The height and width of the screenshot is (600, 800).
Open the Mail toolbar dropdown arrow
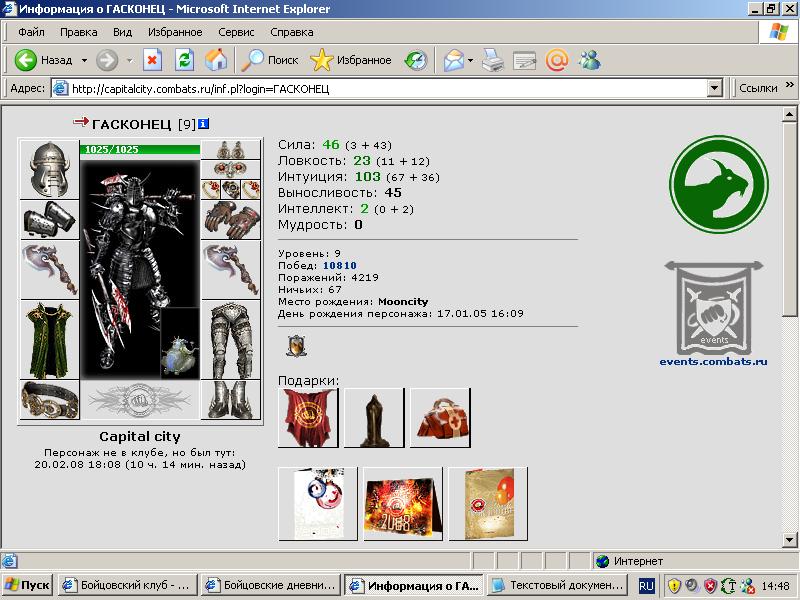click(470, 61)
